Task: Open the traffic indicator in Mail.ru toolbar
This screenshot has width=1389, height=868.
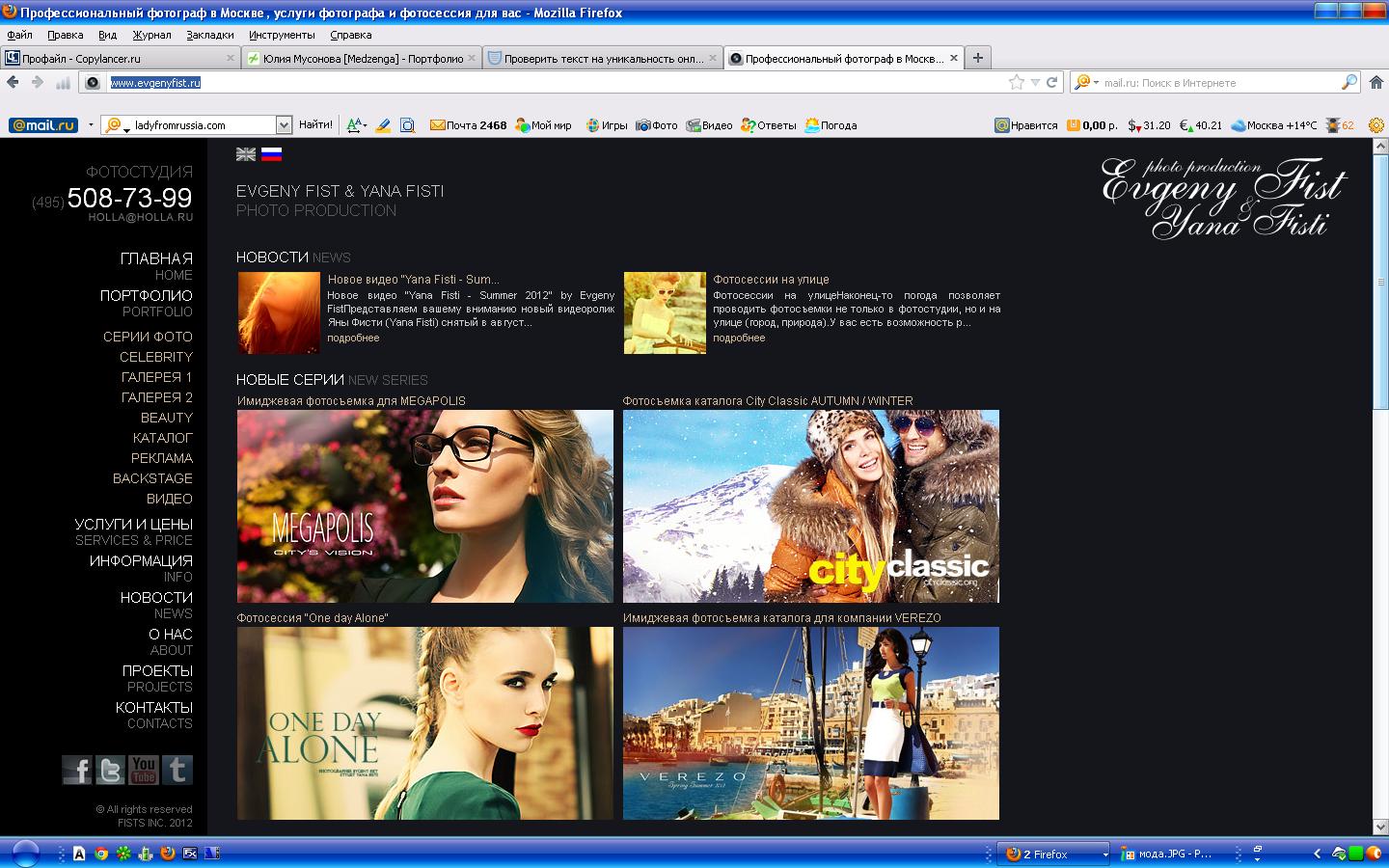Action: 1340,125
